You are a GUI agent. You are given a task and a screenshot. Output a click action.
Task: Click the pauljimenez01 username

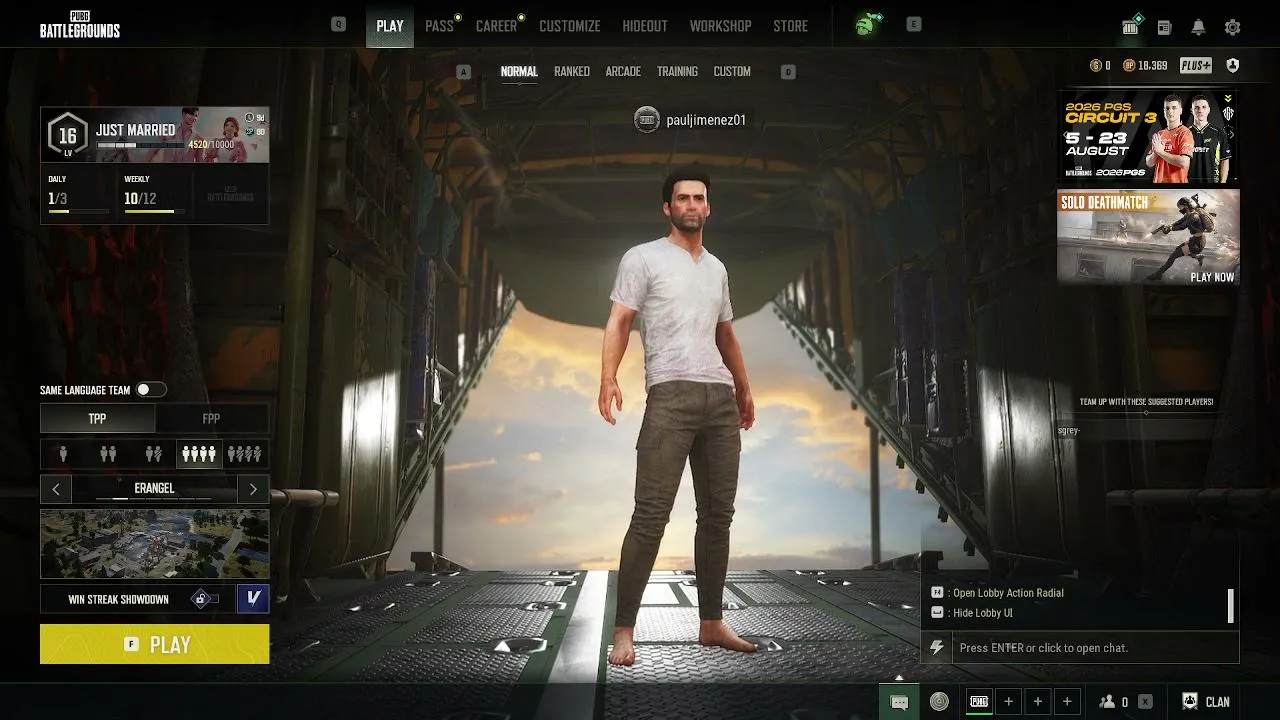pos(706,120)
